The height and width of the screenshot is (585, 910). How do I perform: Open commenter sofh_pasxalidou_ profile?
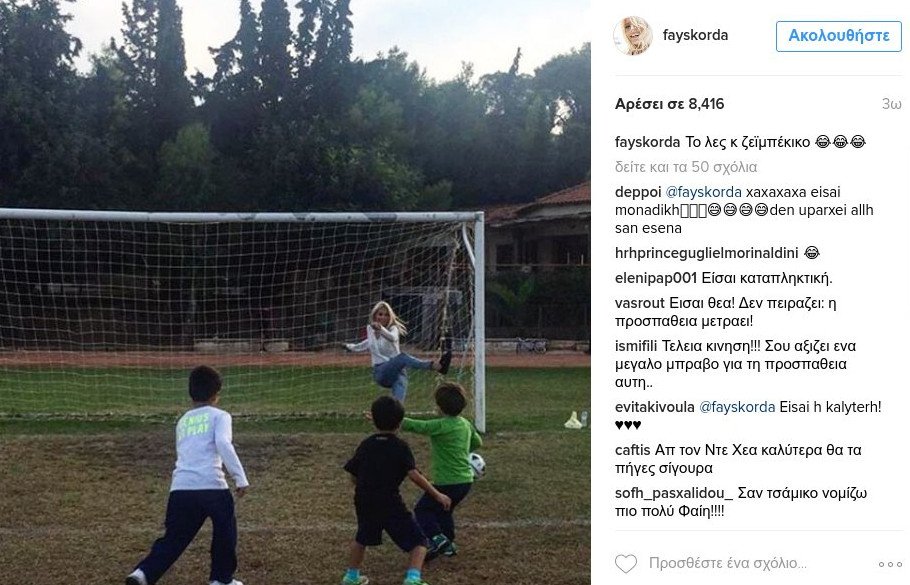(x=674, y=493)
